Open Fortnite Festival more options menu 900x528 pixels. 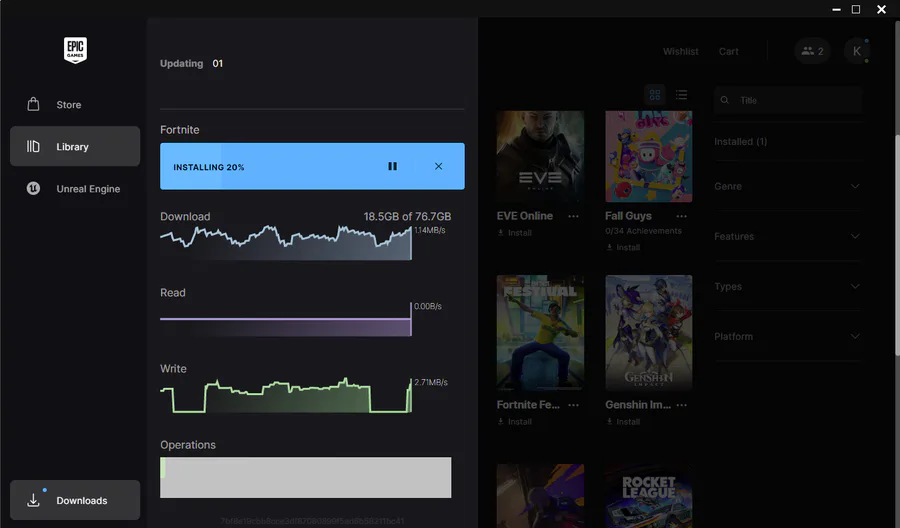coord(573,405)
